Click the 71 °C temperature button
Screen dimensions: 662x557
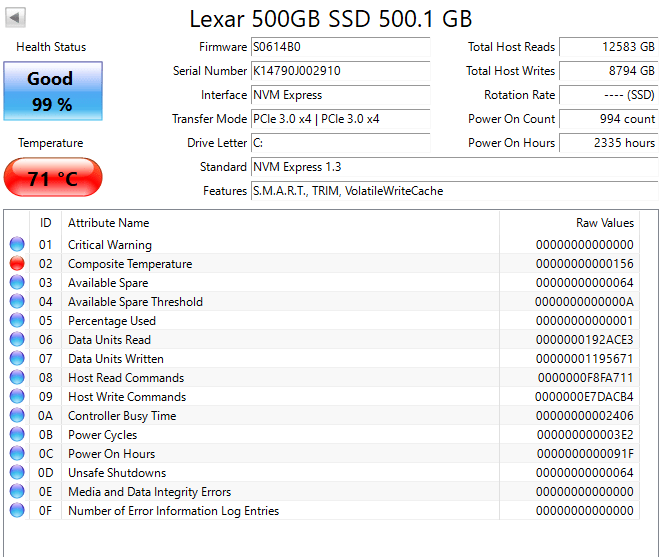[53, 177]
